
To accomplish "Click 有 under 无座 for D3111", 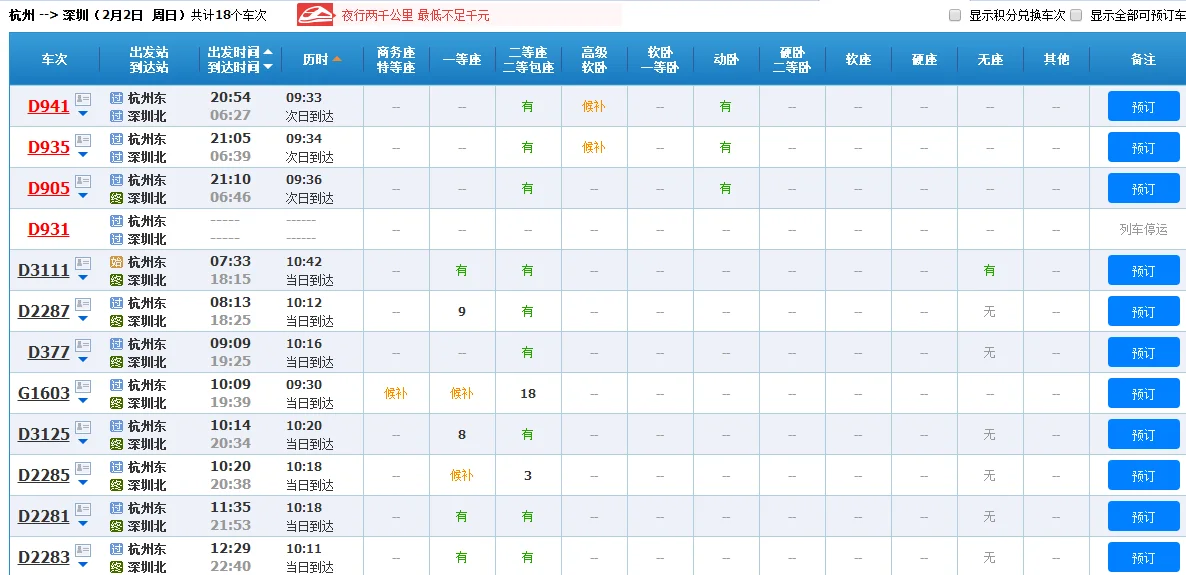I will point(989,270).
